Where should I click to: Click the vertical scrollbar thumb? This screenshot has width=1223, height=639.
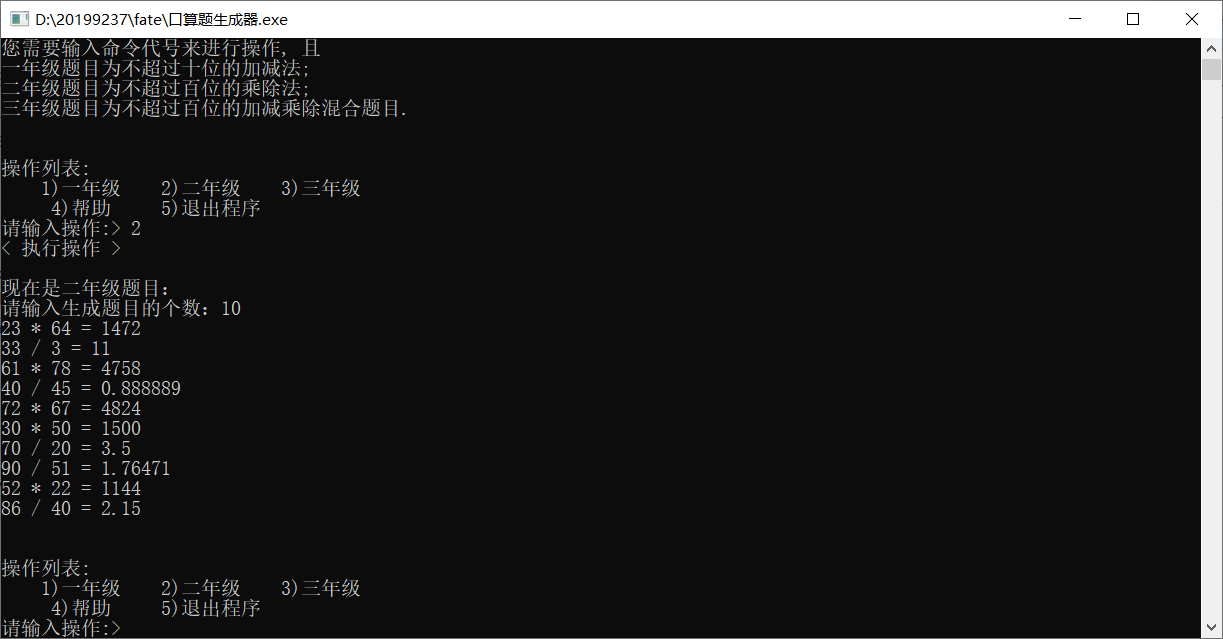coord(1212,69)
